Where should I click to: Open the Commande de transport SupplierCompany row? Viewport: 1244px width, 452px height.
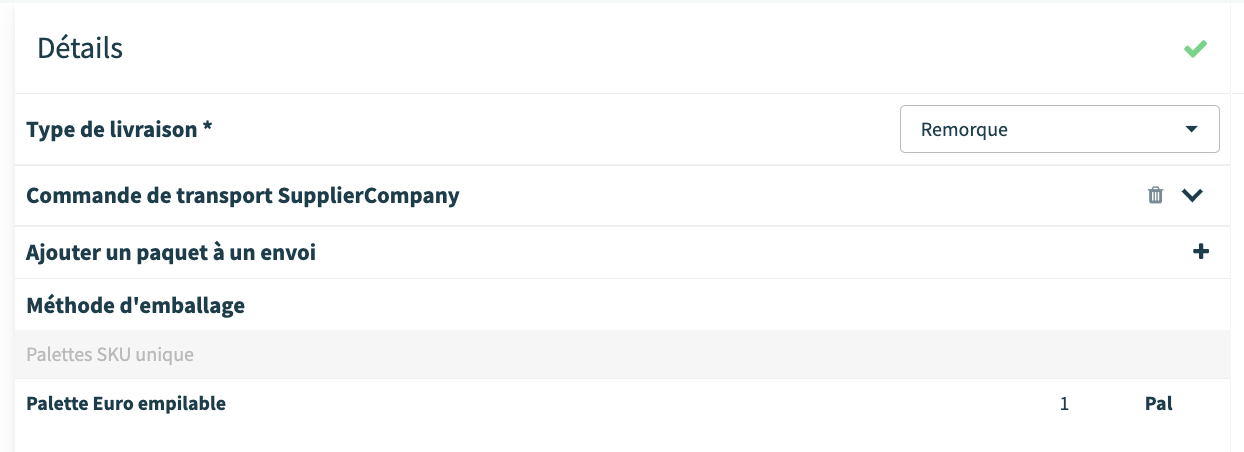622,196
